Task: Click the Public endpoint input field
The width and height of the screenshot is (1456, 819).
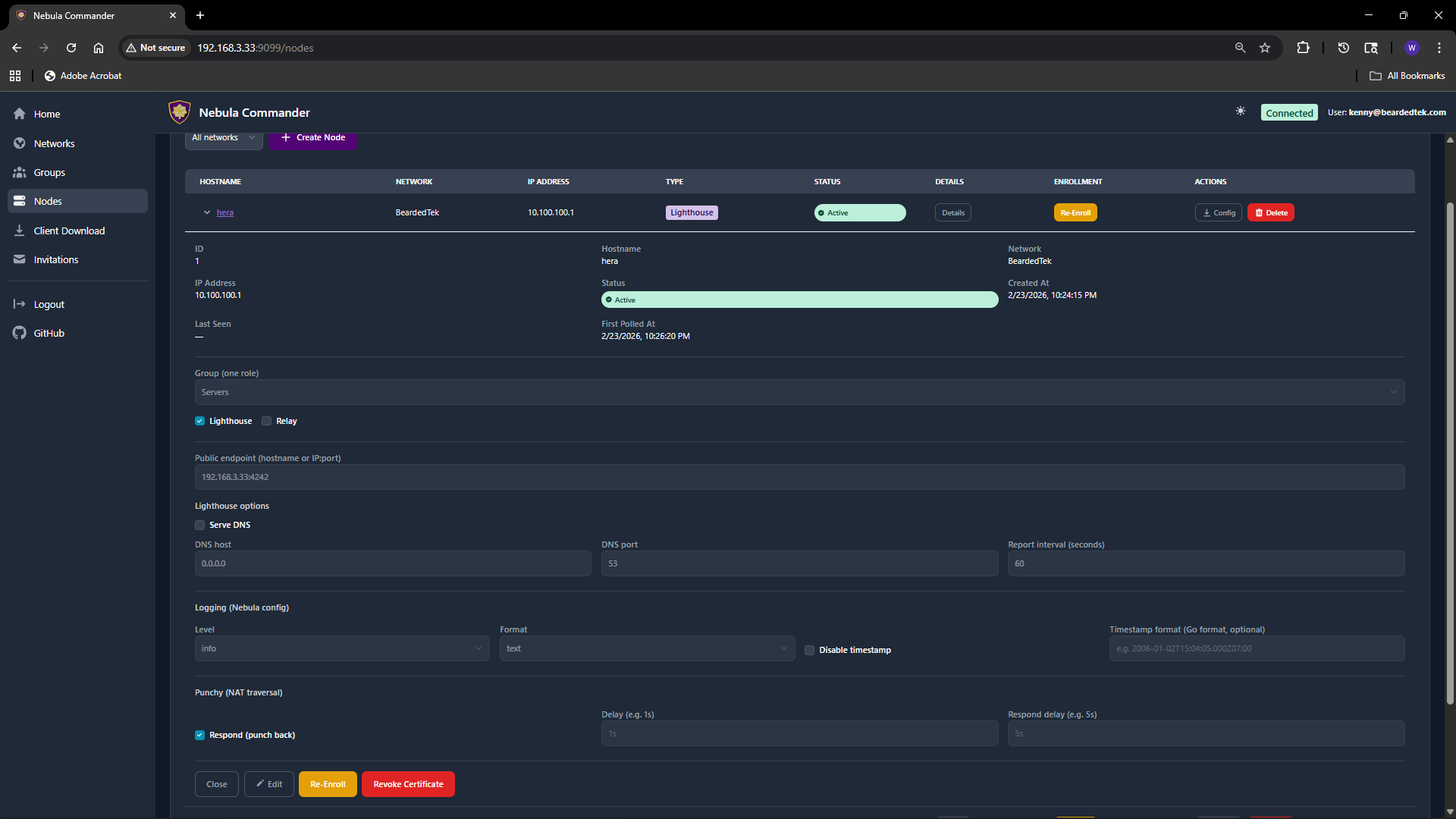Action: tap(799, 477)
